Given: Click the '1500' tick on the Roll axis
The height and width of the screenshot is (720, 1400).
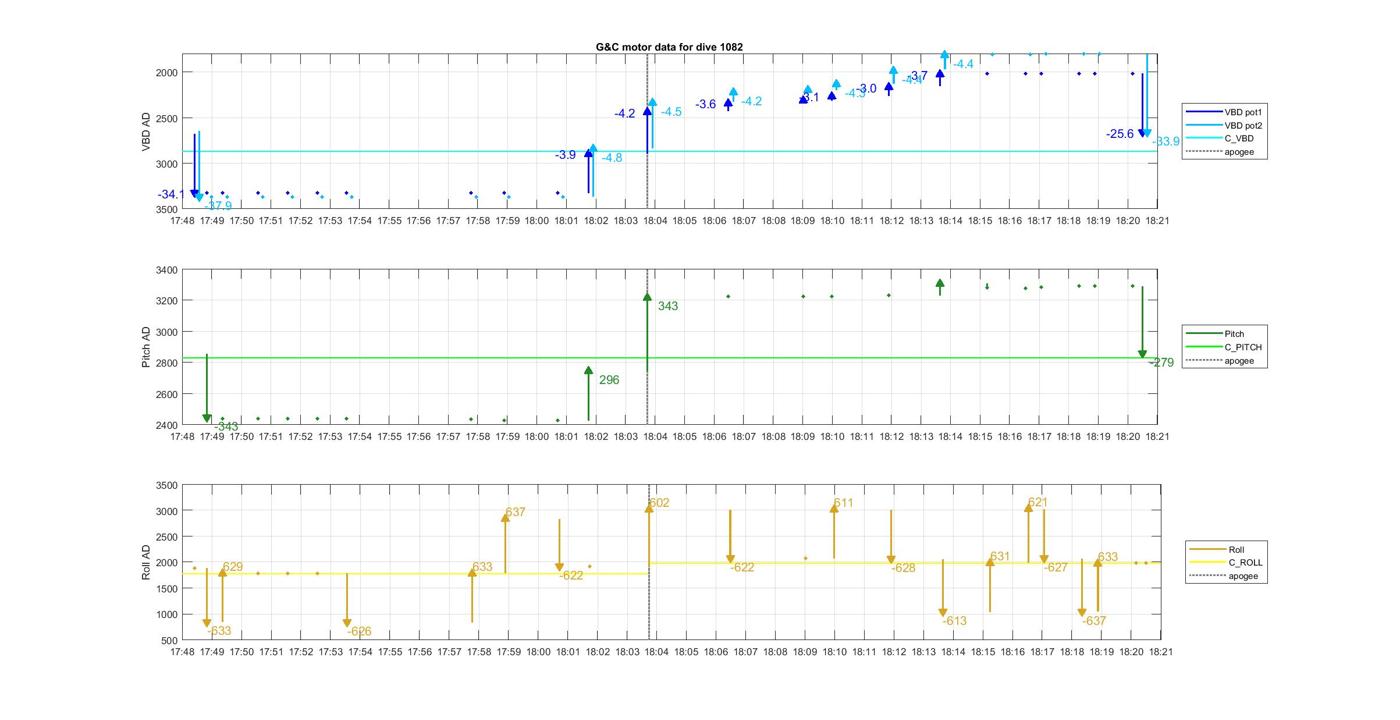Looking at the screenshot, I should 166,589.
